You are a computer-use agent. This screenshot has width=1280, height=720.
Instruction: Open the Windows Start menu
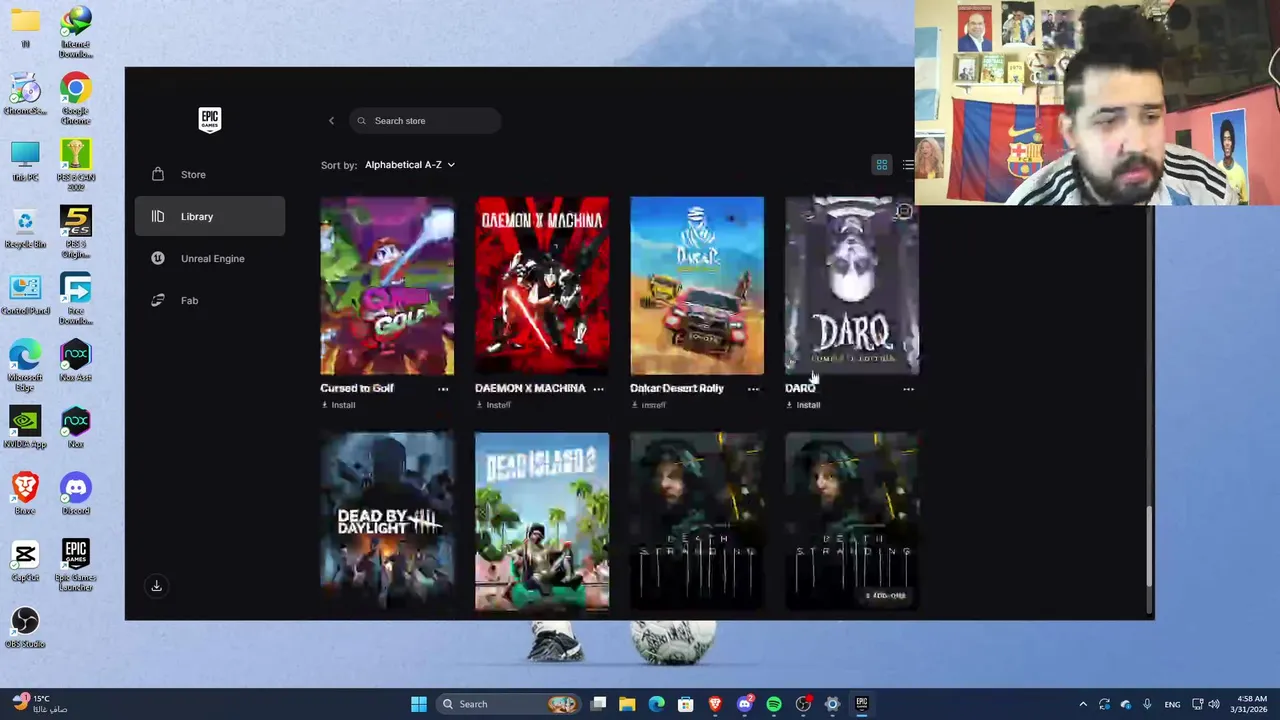419,704
